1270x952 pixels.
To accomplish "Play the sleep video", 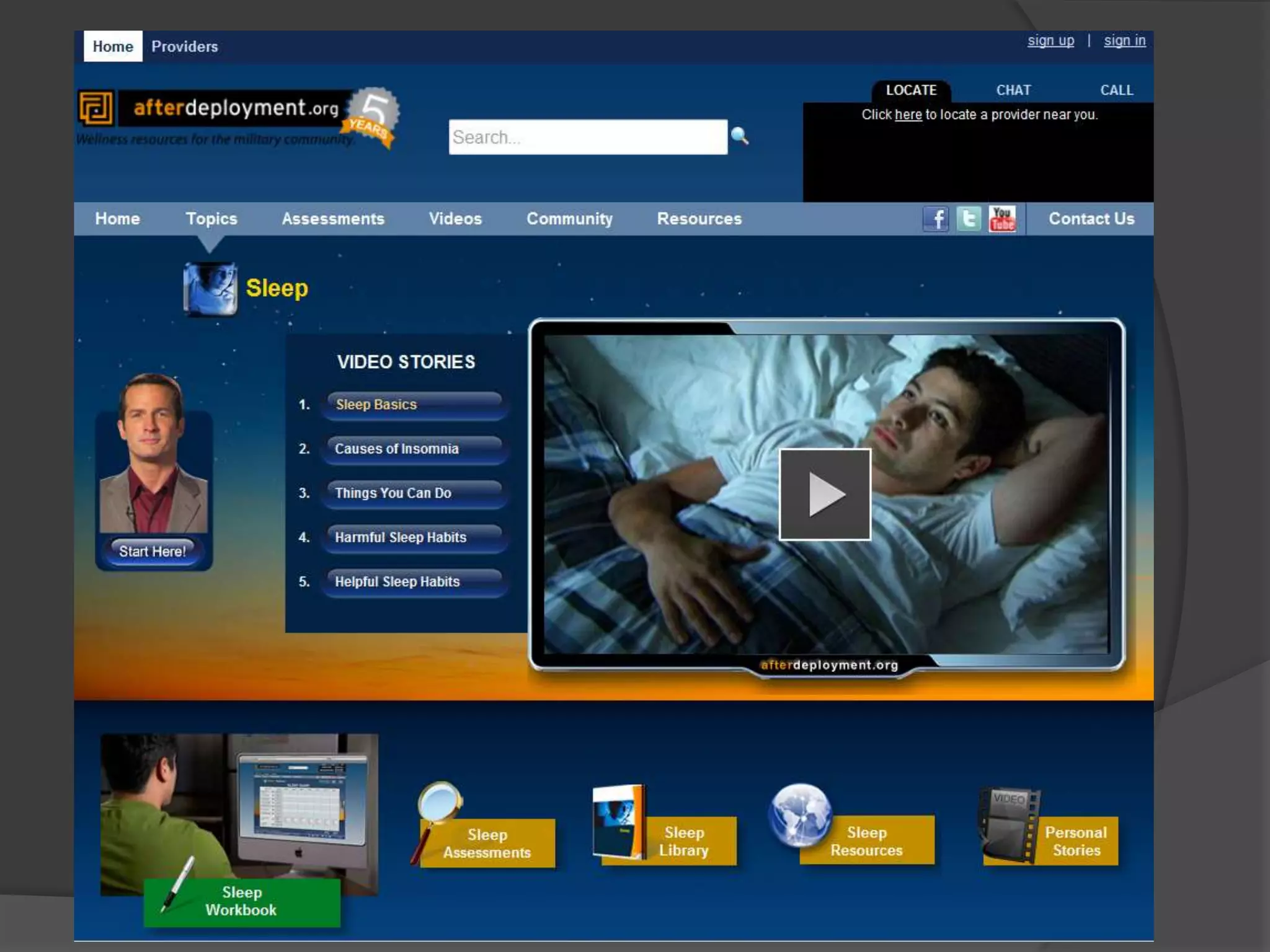I will [825, 495].
